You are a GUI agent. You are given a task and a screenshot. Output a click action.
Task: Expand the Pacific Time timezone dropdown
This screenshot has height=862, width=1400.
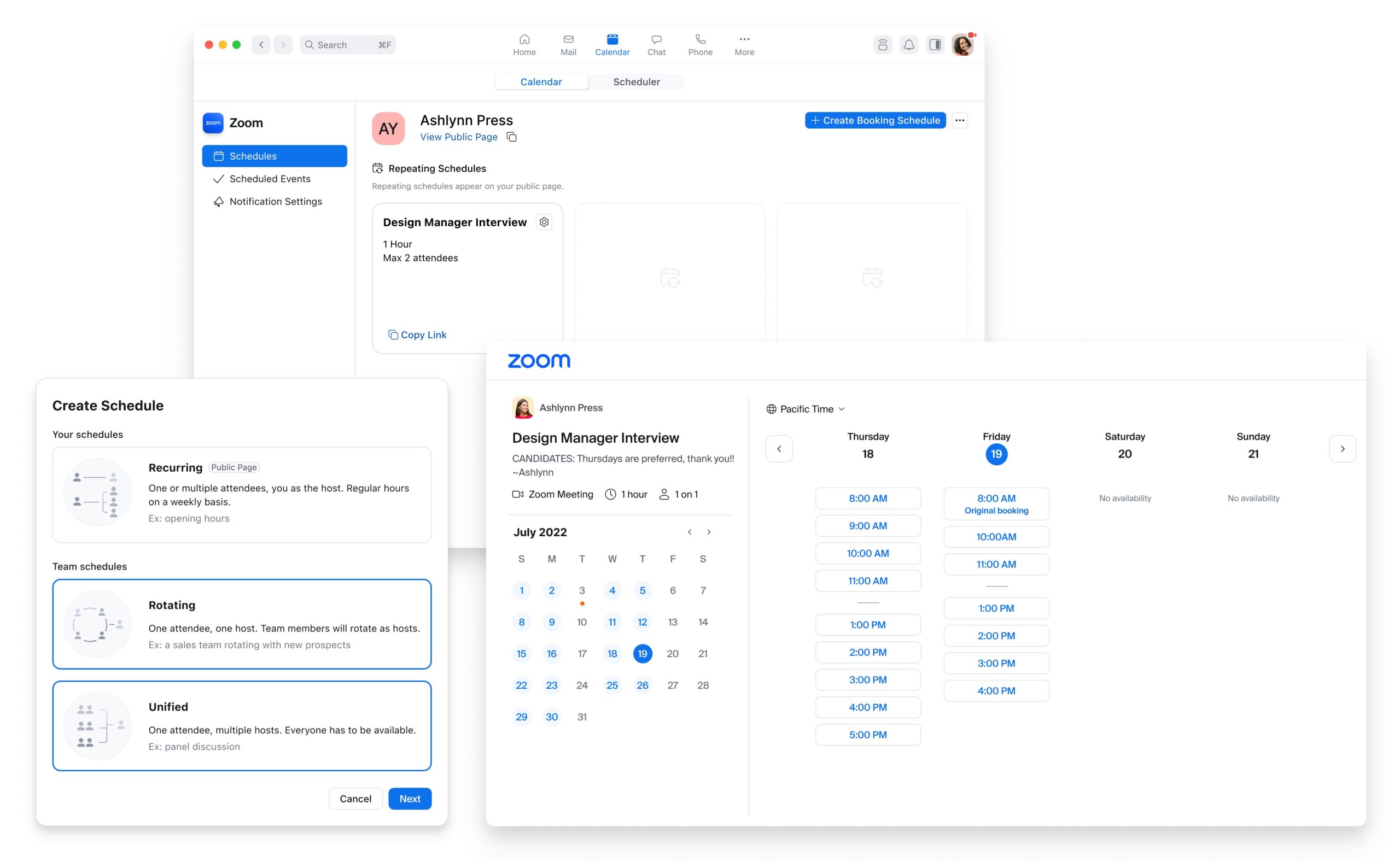(x=805, y=409)
